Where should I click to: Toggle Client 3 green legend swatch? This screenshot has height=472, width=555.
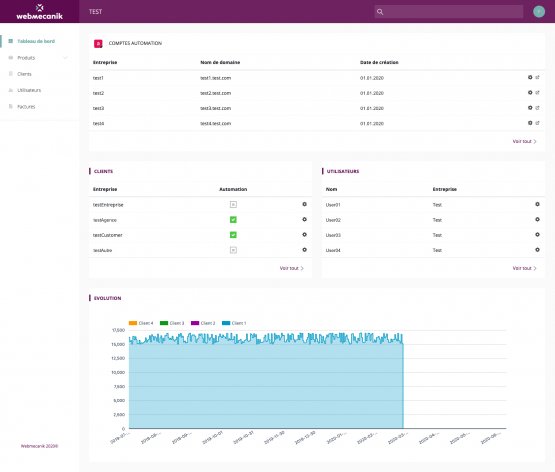[164, 323]
